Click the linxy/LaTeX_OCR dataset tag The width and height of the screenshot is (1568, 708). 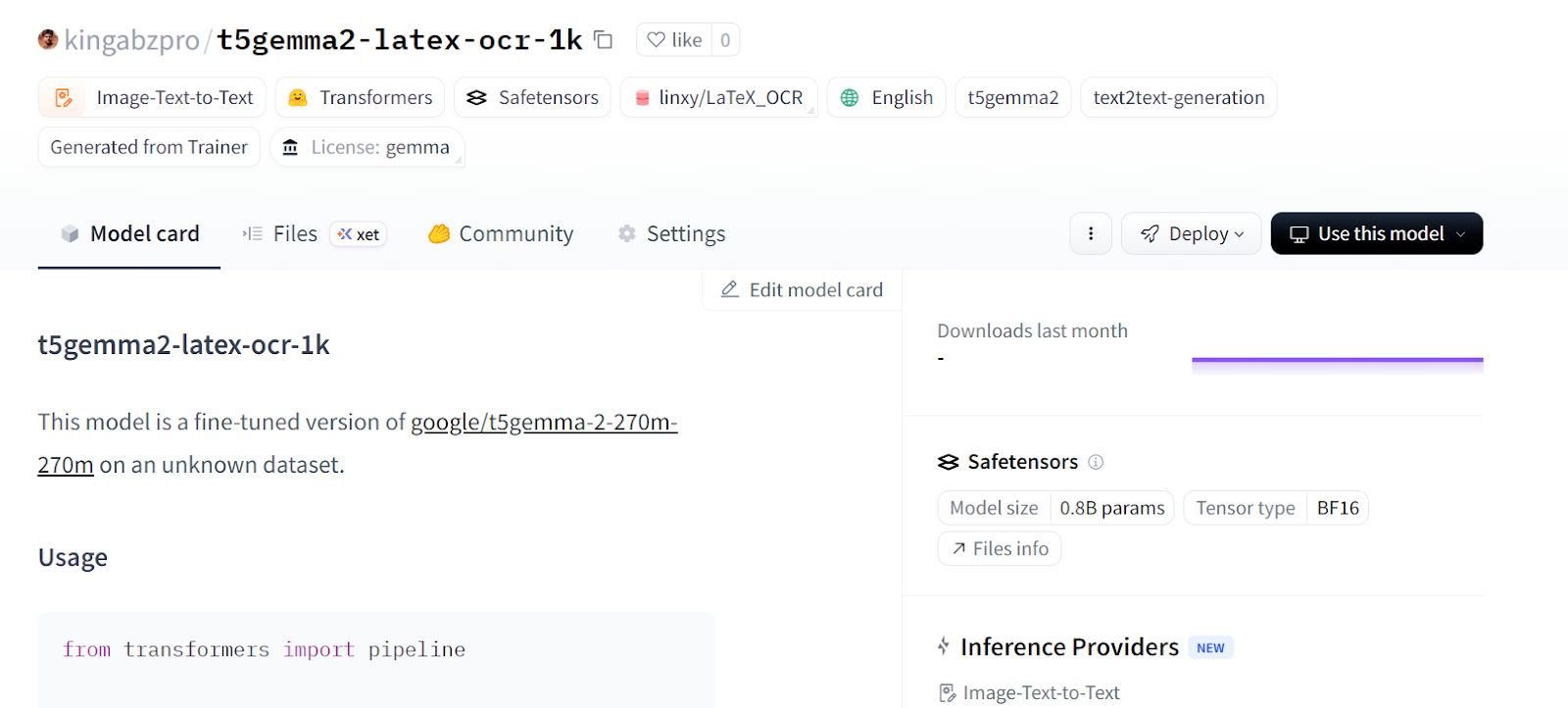tap(718, 98)
